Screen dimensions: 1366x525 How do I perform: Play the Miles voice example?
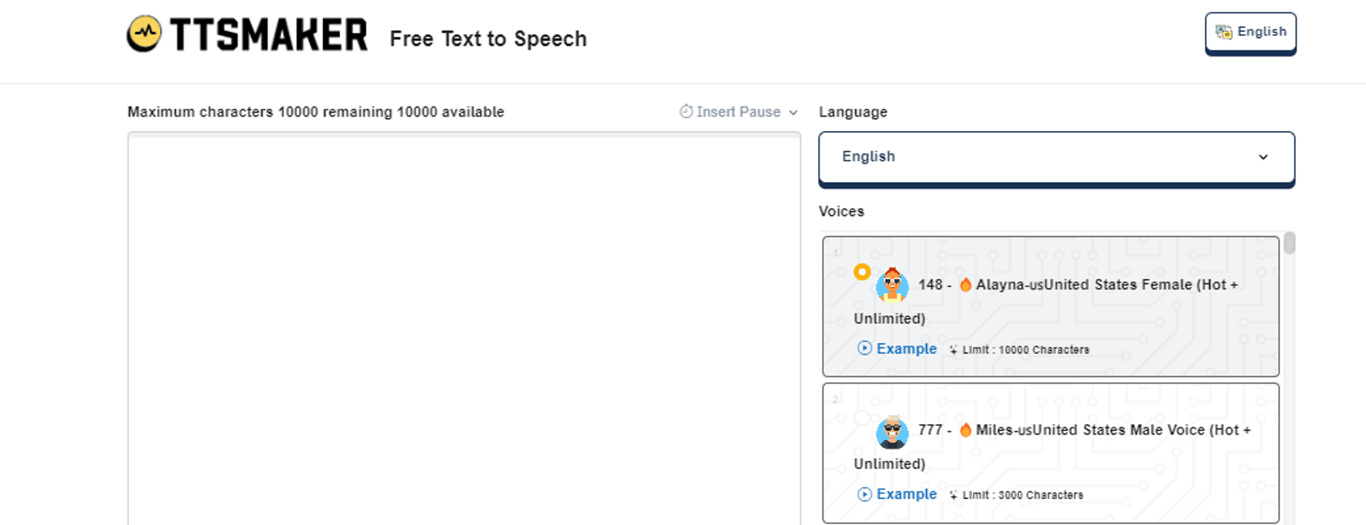click(865, 494)
